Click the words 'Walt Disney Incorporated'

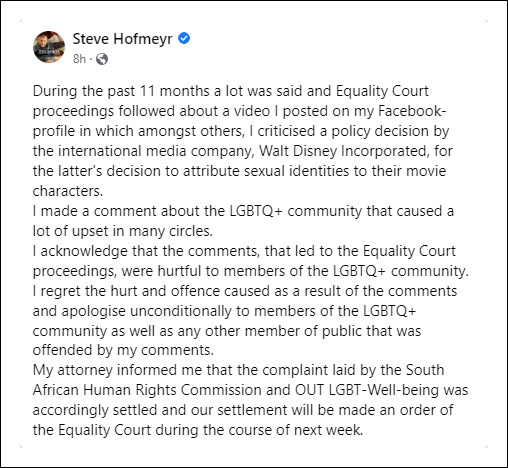click(x=344, y=151)
